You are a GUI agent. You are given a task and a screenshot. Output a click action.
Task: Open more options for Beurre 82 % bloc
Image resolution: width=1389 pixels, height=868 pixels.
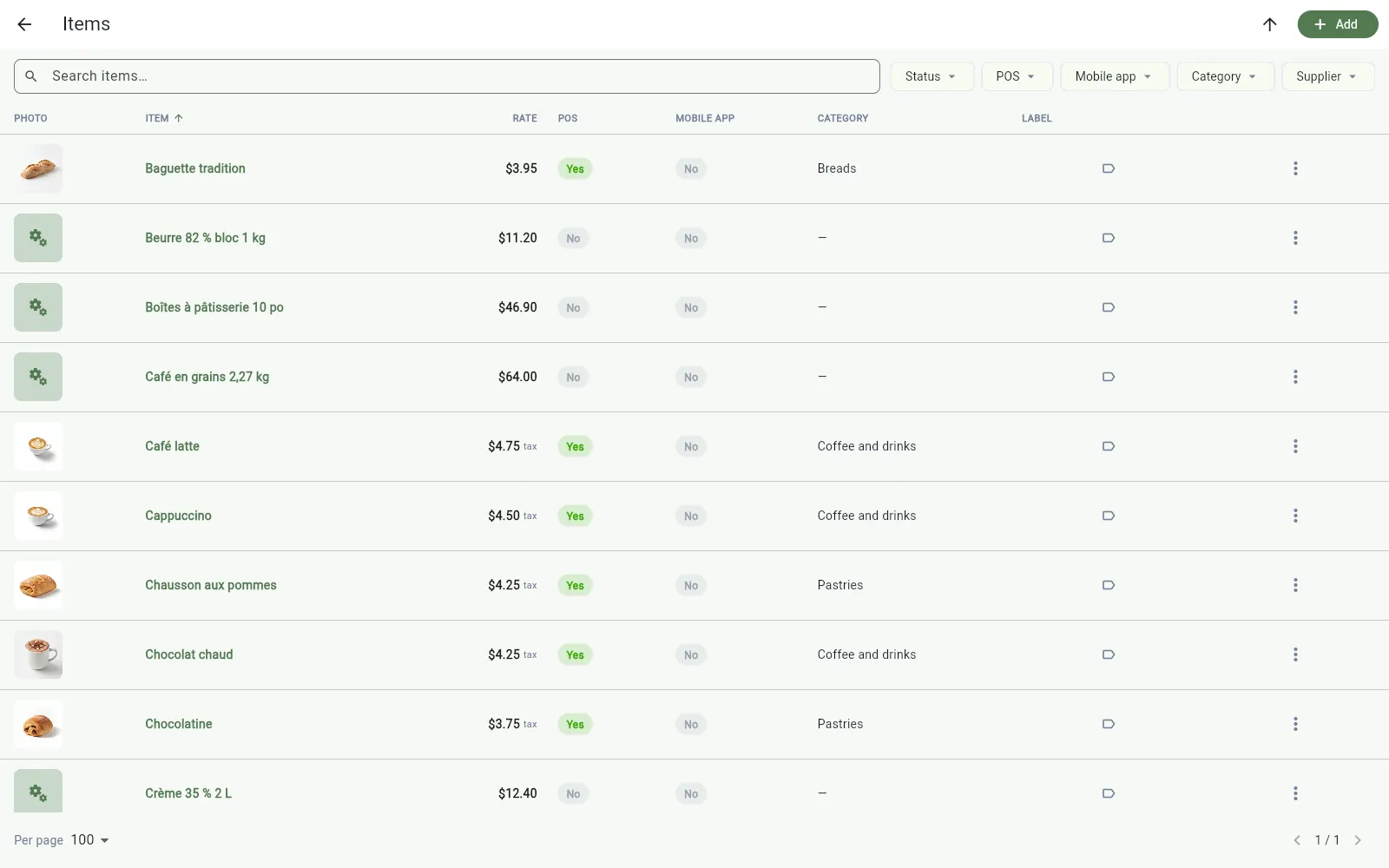pyautogui.click(x=1295, y=238)
